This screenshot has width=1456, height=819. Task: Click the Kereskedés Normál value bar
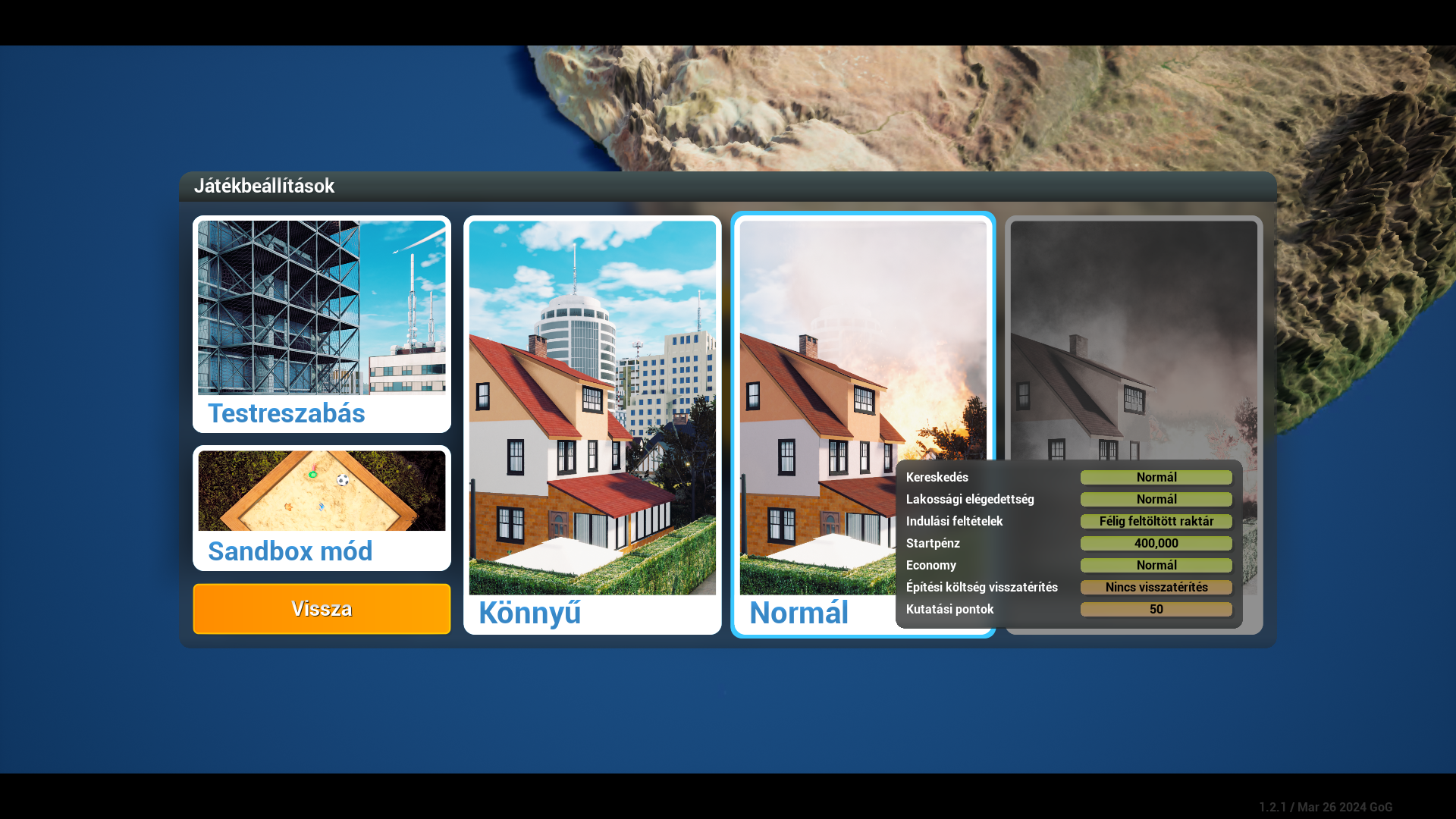click(1156, 477)
